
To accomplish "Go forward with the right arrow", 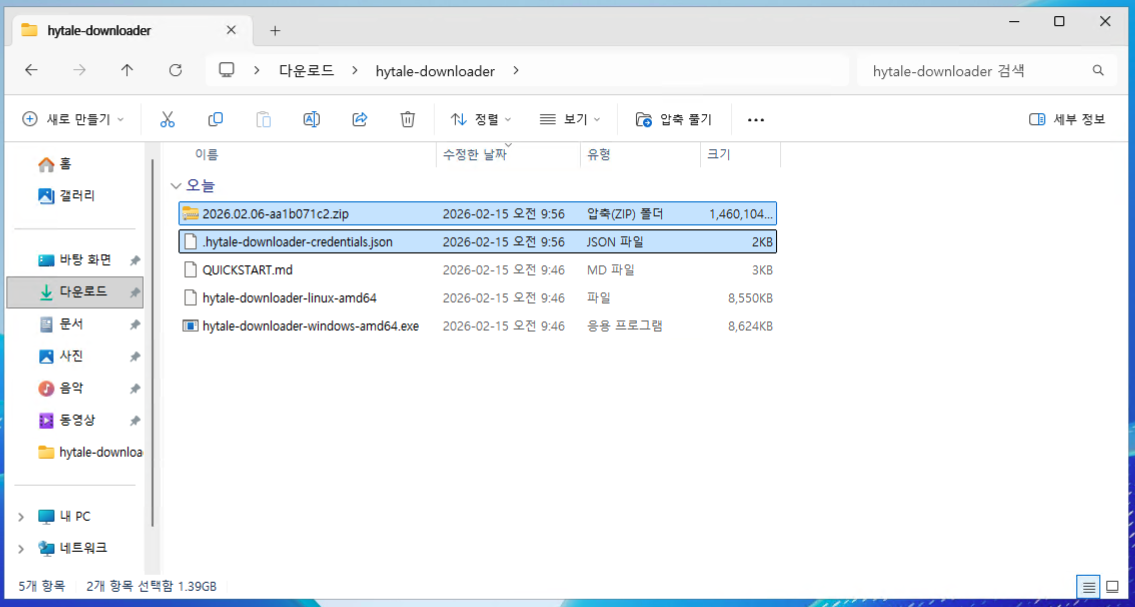I will pos(80,70).
